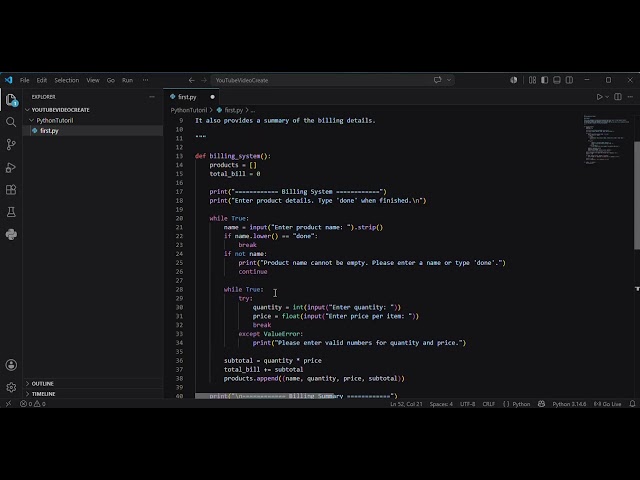Click the theme toggle circle in title bar
Viewport: 640px width, 480px height.
[513, 80]
